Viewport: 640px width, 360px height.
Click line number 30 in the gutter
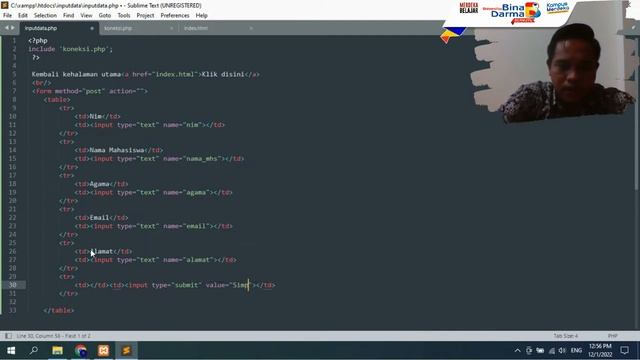pos(12,285)
